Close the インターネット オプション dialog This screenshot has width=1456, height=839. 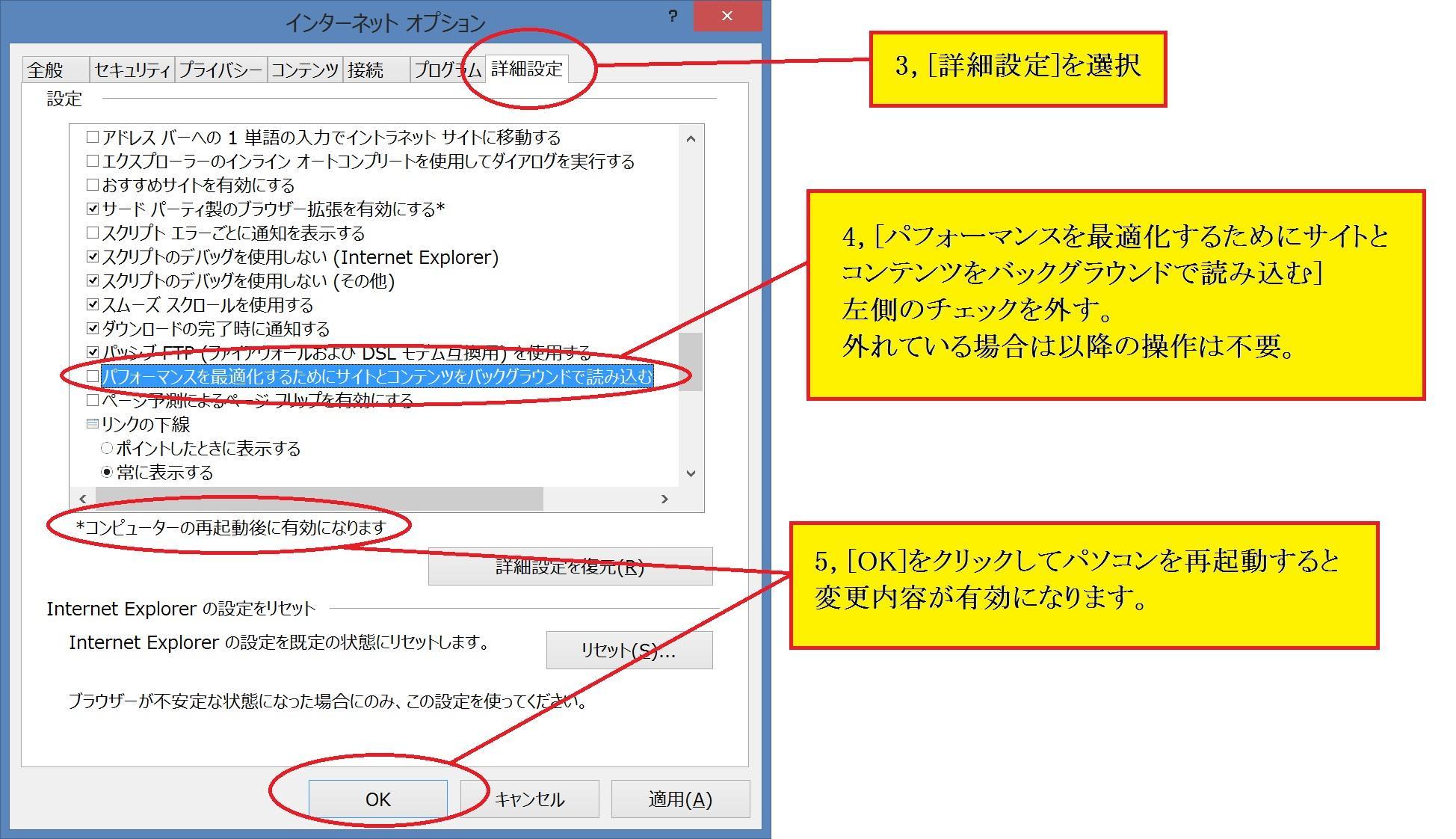pyautogui.click(x=727, y=16)
